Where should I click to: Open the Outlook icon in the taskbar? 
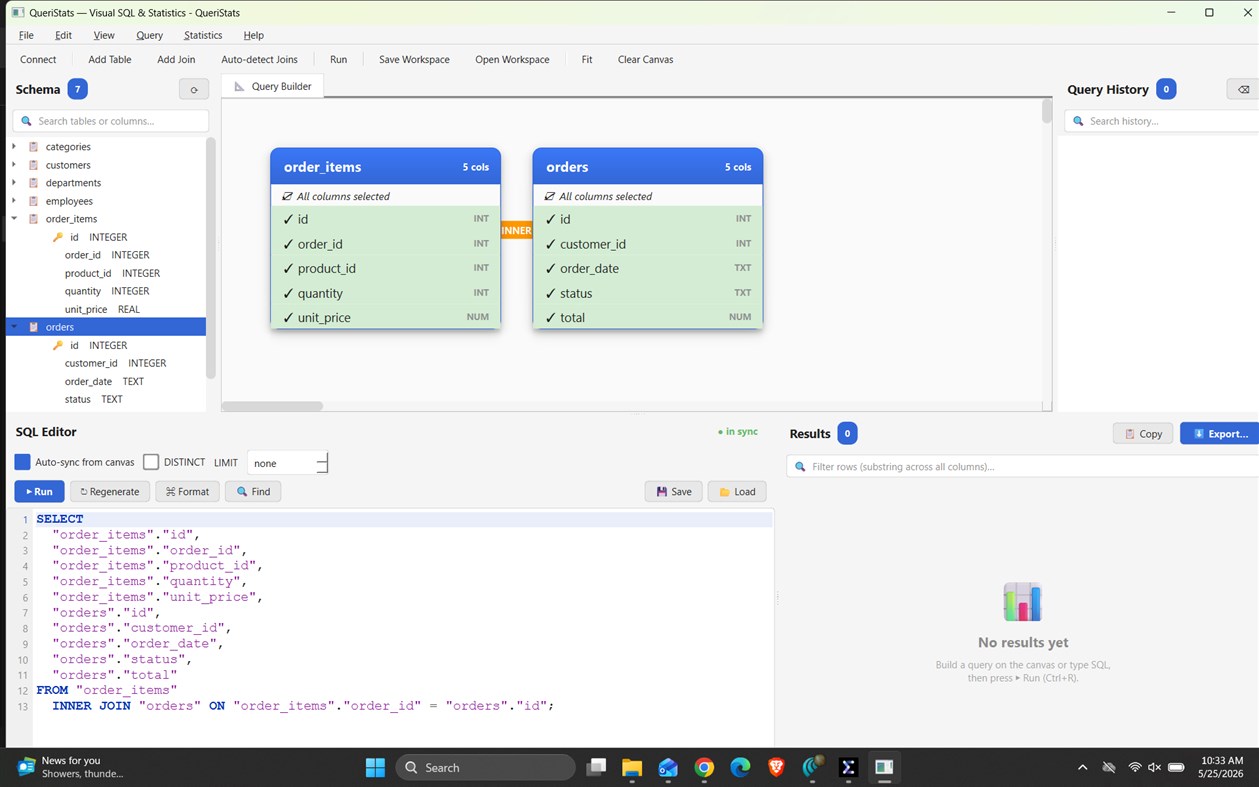click(668, 767)
